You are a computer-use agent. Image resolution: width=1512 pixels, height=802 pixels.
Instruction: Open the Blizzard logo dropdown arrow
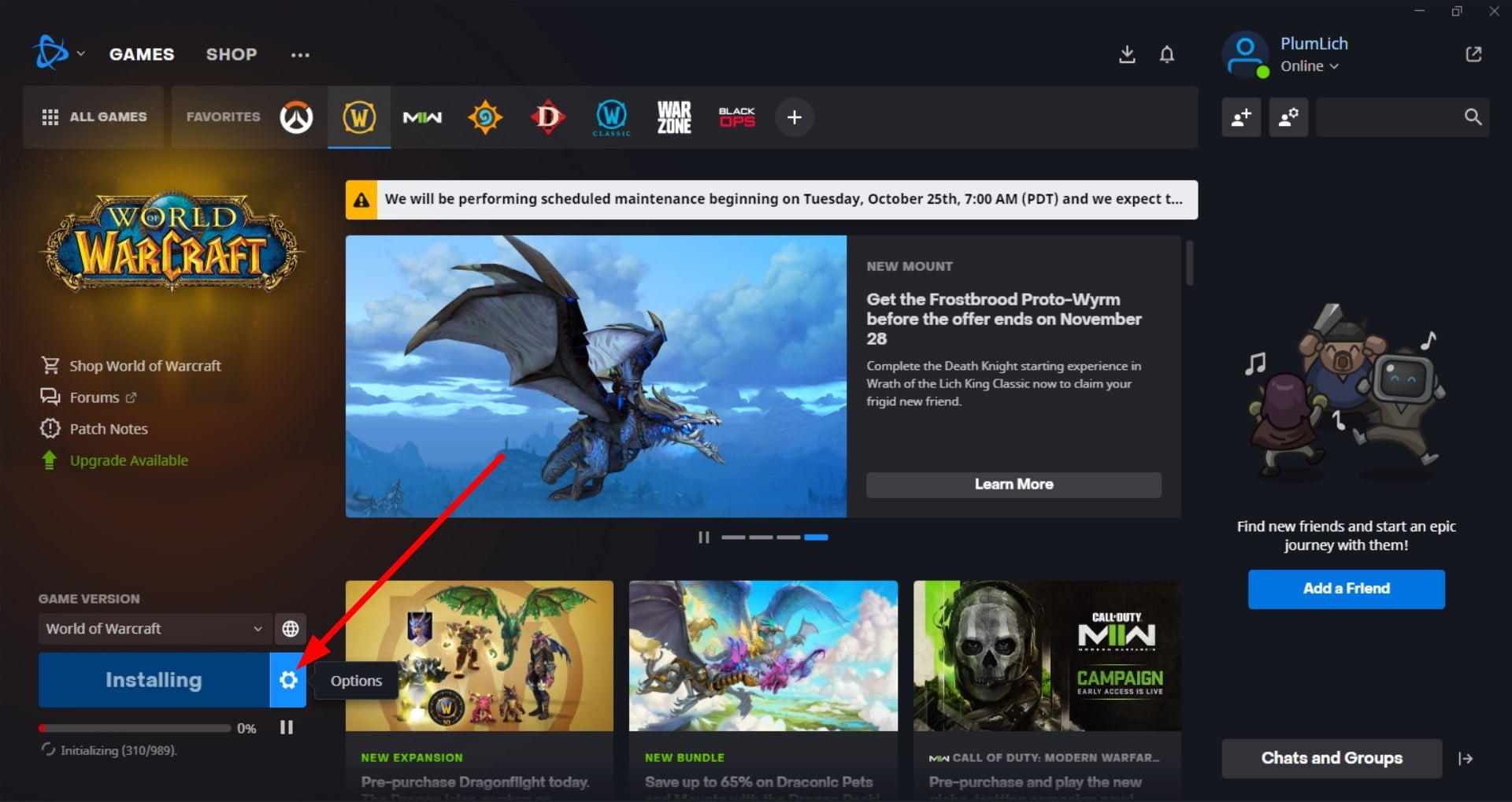click(x=81, y=54)
